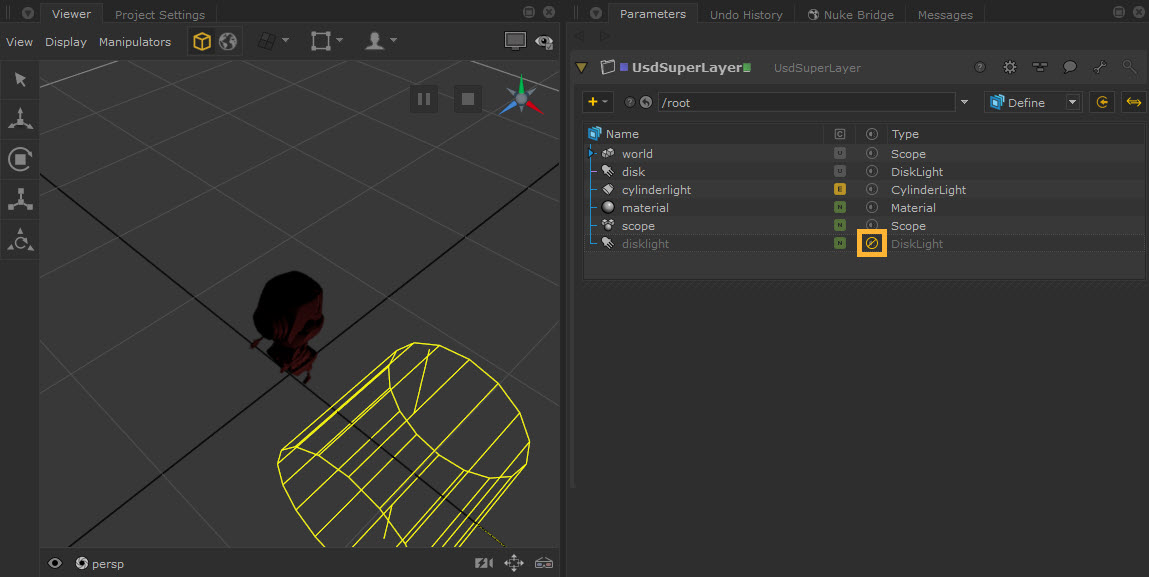Image resolution: width=1149 pixels, height=577 pixels.
Task: Toggle the disabled state of disklight row
Action: click(871, 244)
